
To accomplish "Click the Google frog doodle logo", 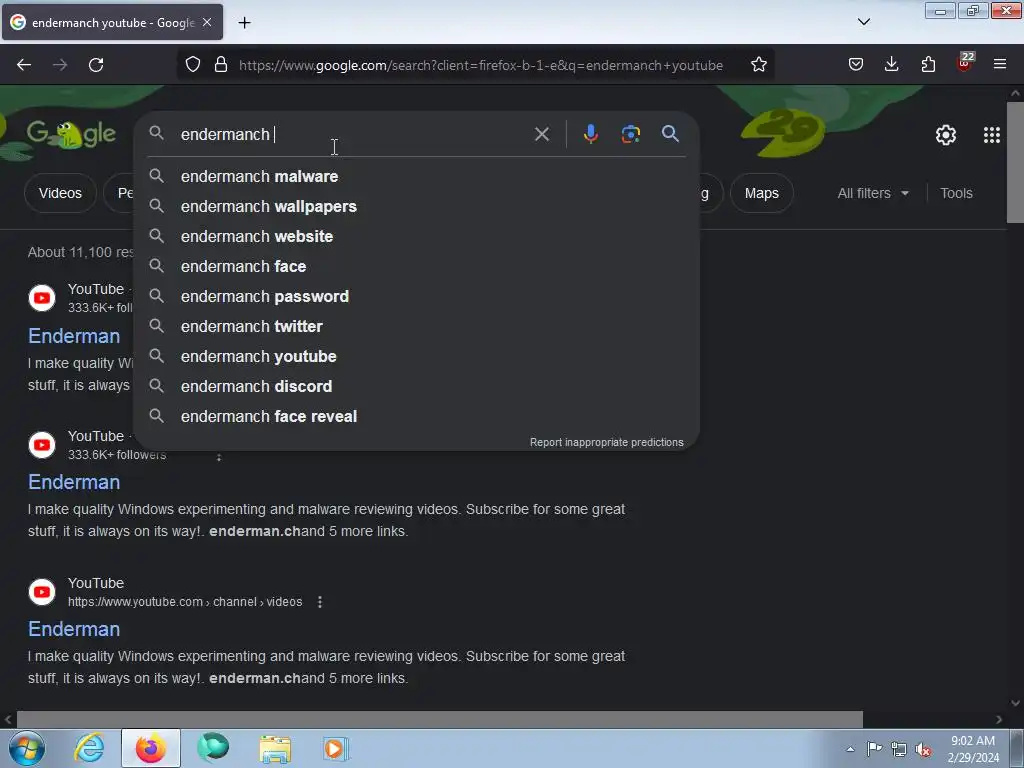I will point(71,135).
